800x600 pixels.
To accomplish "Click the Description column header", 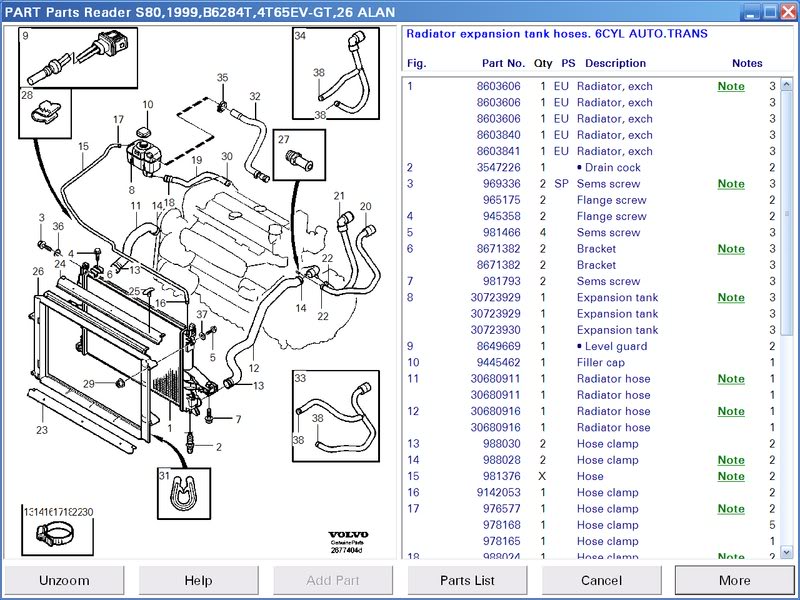I will tap(615, 63).
